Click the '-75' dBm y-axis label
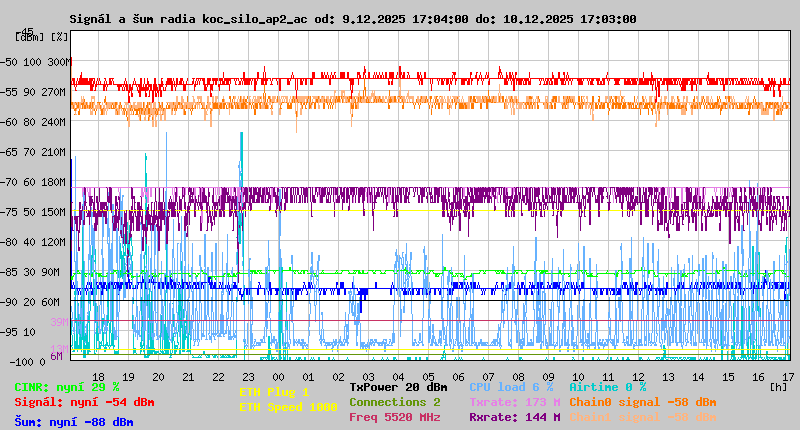Screen dimensions: 800x430 tap(9, 212)
